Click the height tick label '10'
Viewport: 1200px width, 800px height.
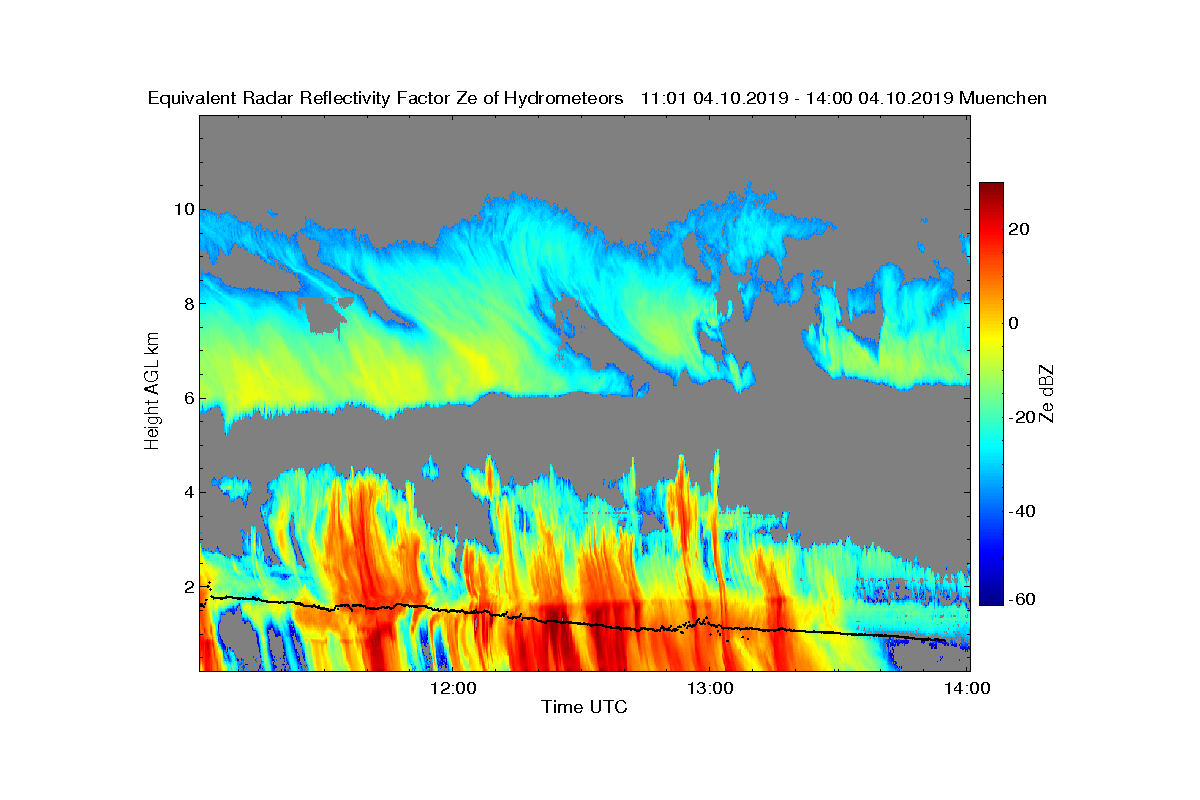[x=182, y=210]
